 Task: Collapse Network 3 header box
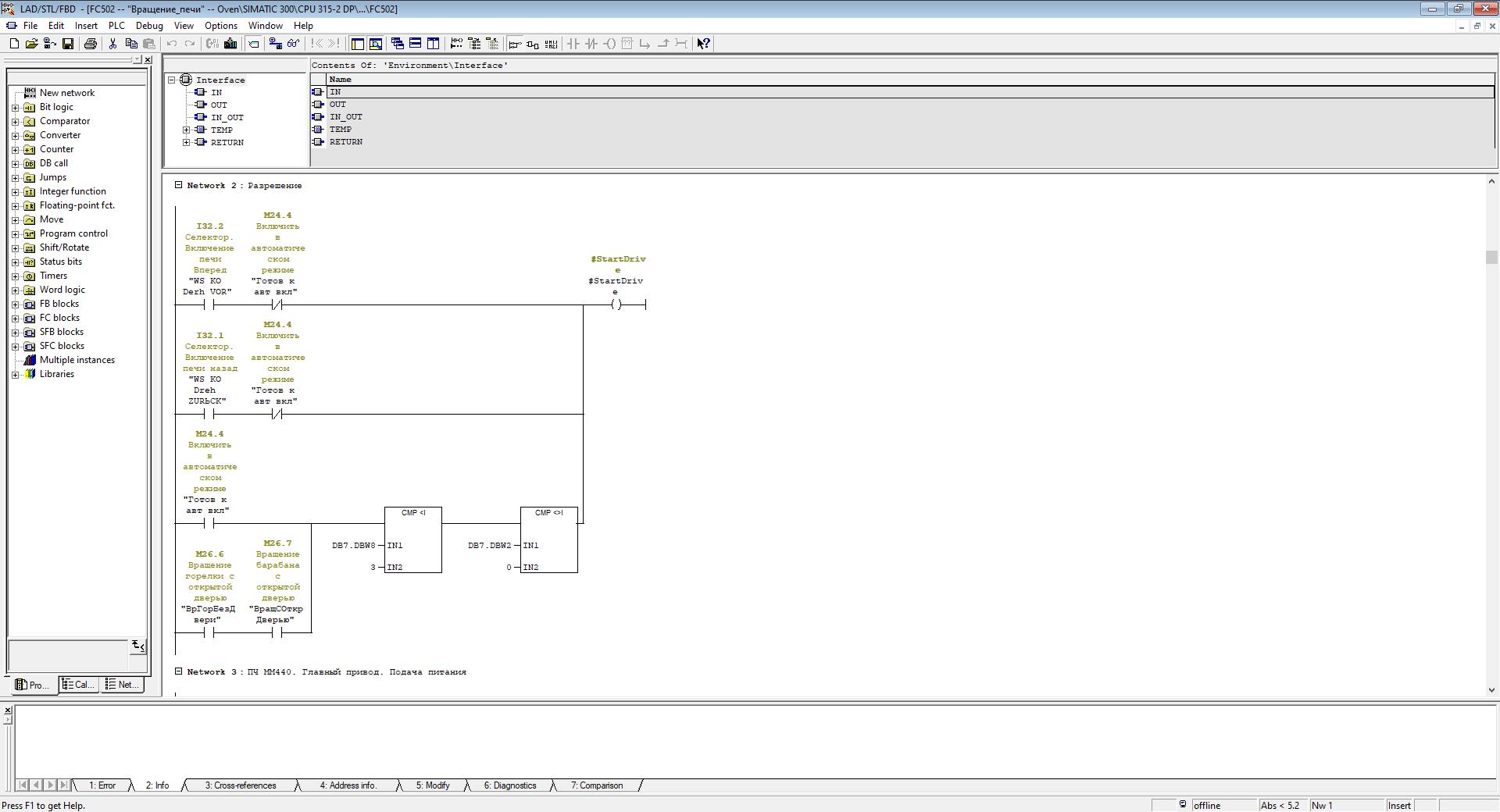[x=178, y=671]
